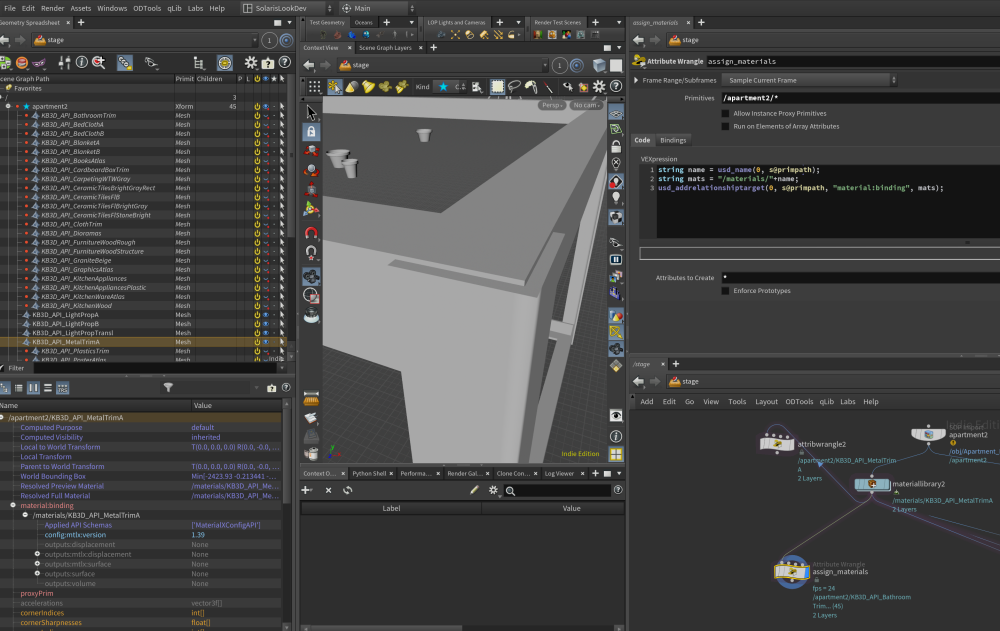This screenshot has width=1000, height=631.
Task: Open Sample Current Frame dropdown
Action: point(809,80)
